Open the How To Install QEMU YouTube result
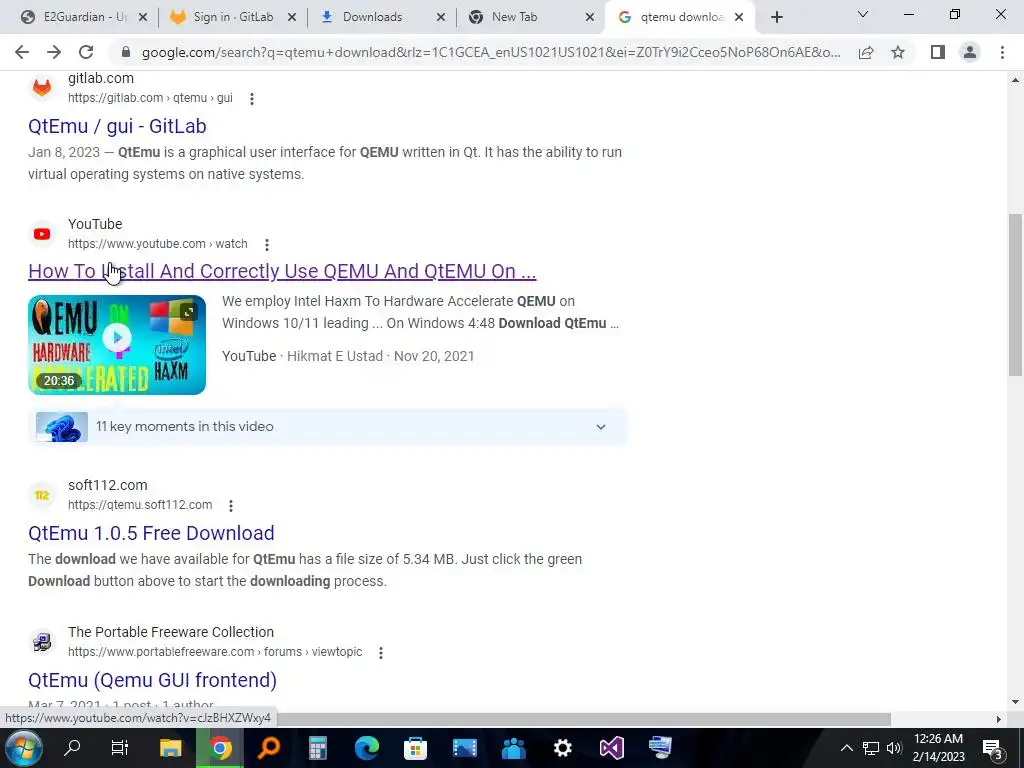The width and height of the screenshot is (1024, 768). tap(282, 271)
